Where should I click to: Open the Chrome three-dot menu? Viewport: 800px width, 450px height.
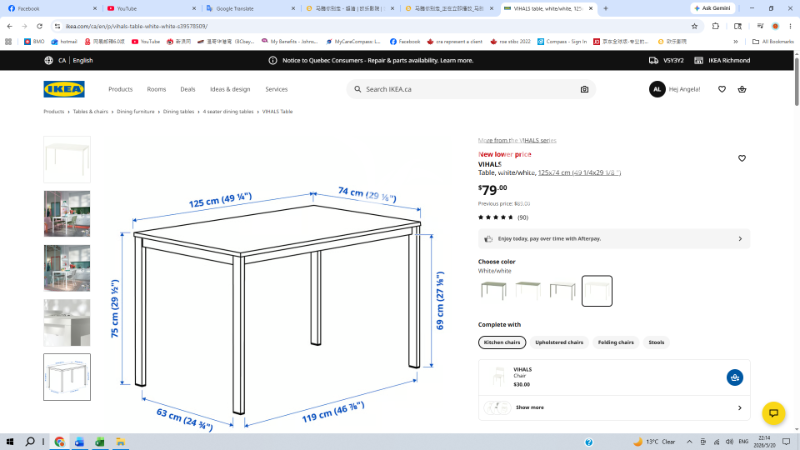tap(790, 26)
